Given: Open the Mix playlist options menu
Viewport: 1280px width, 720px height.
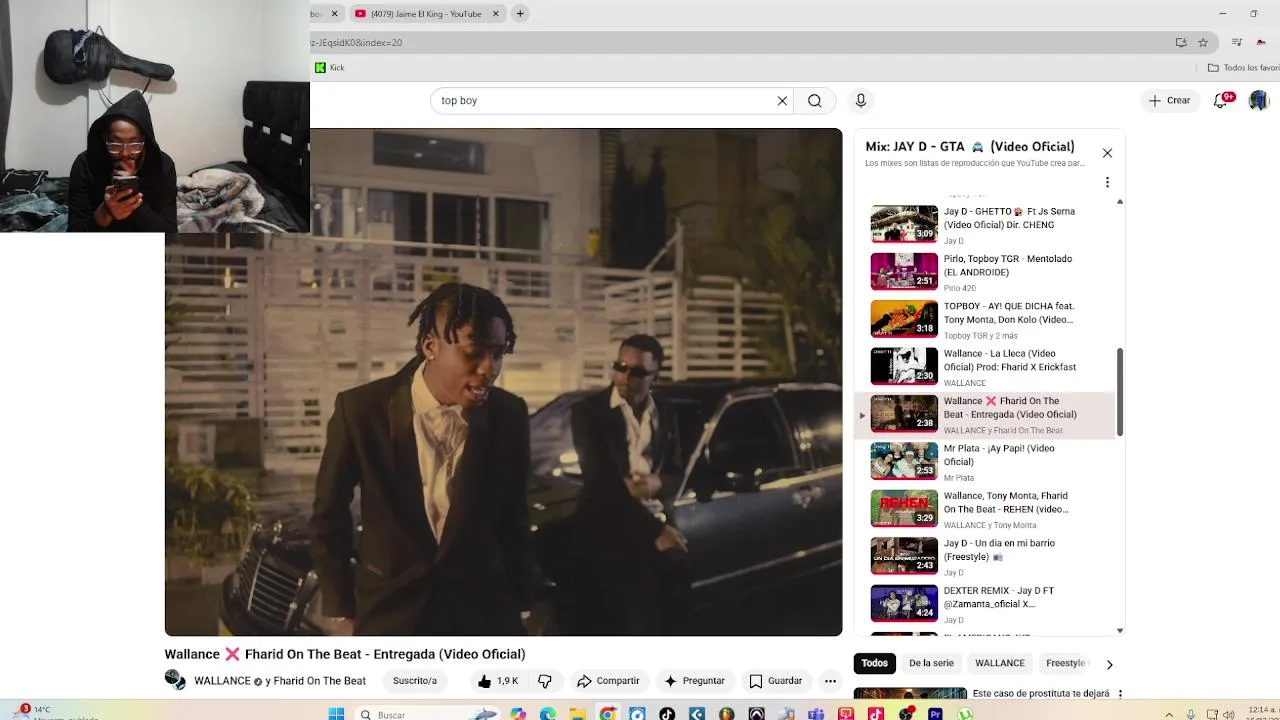Looking at the screenshot, I should pyautogui.click(x=1107, y=182).
